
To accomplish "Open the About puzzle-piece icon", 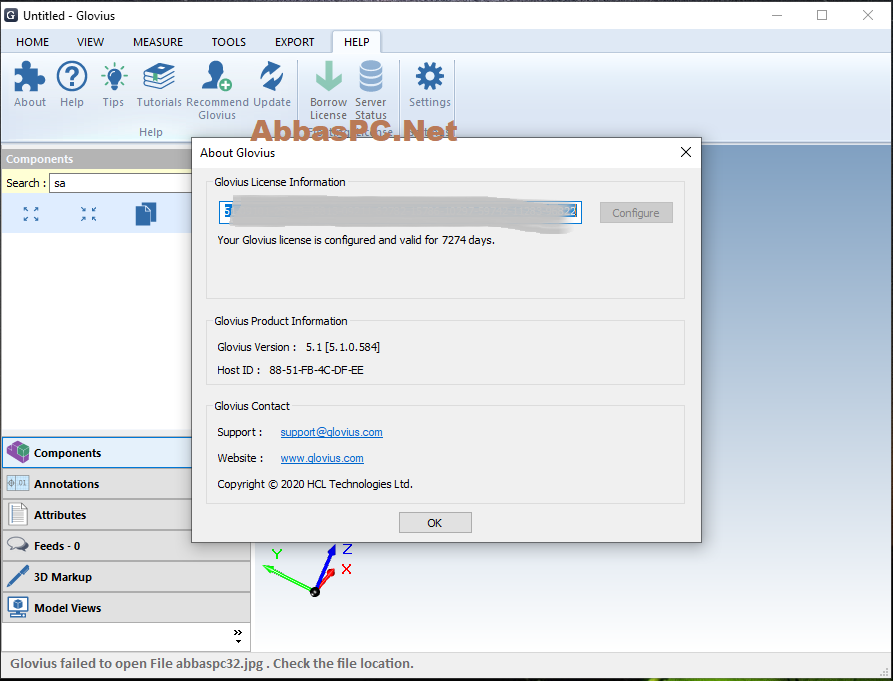I will (x=30, y=76).
